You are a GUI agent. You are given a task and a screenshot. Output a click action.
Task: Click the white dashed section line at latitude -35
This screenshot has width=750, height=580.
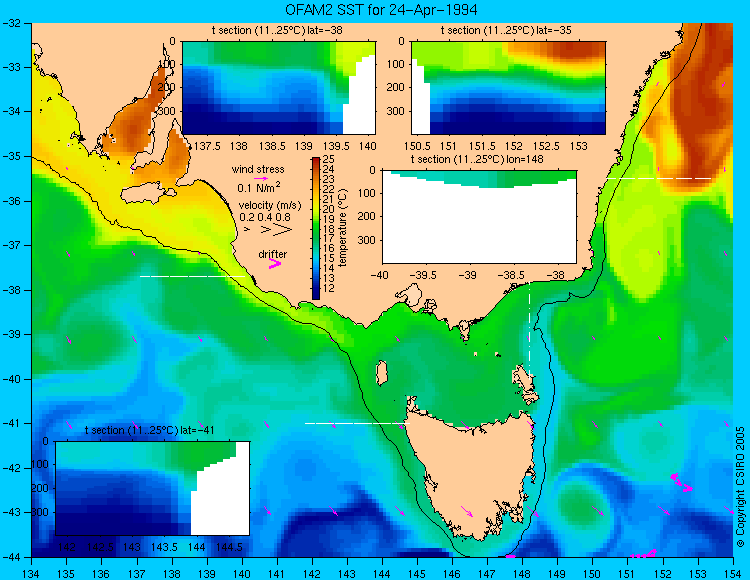click(x=659, y=178)
